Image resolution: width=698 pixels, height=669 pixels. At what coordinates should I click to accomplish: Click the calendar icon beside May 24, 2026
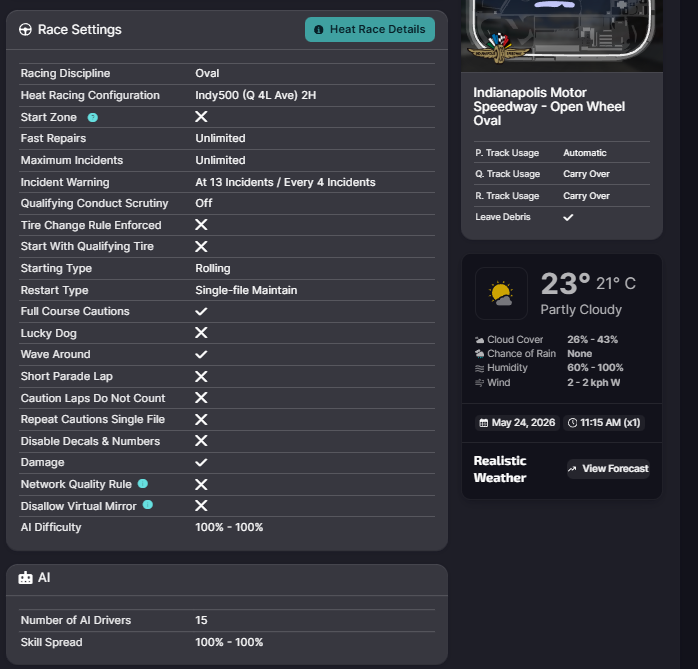coord(483,423)
